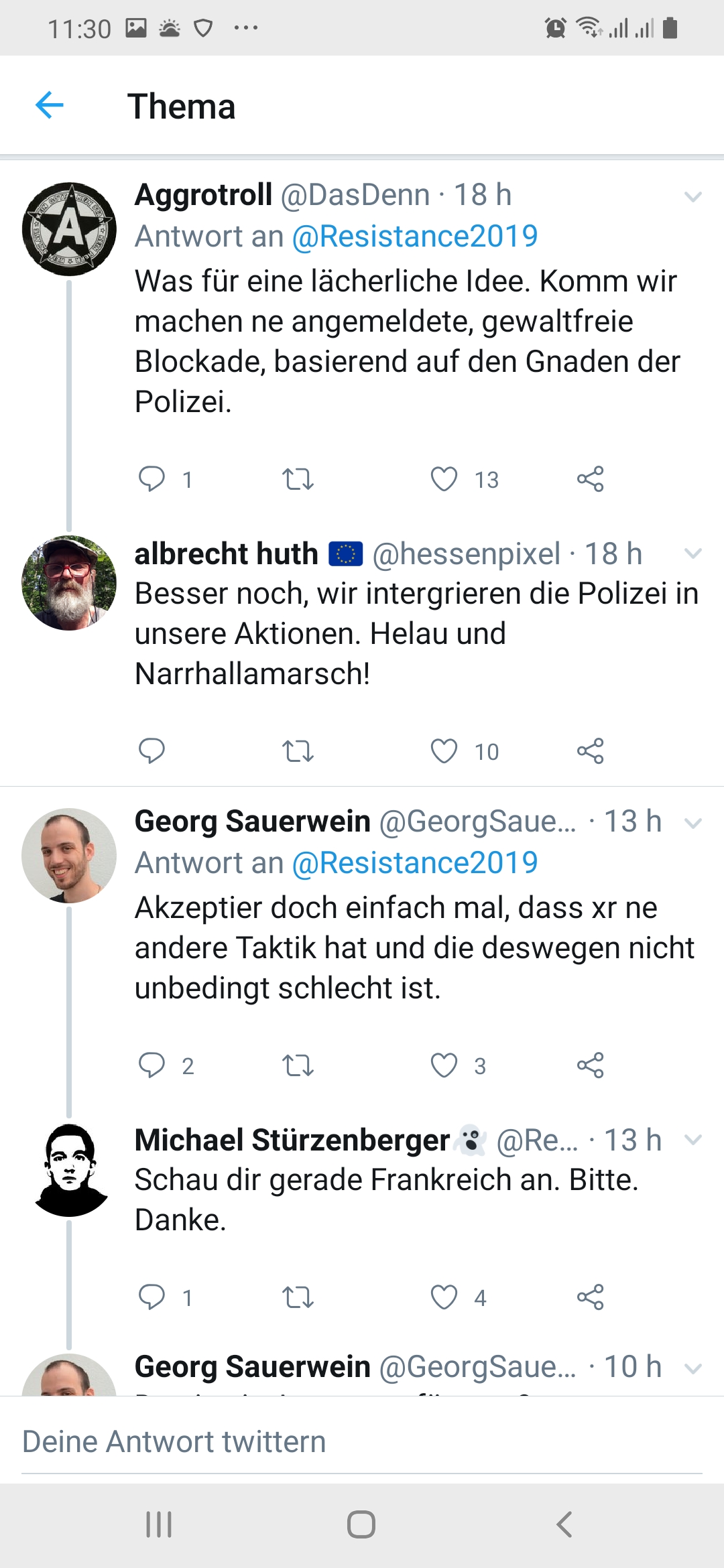
Task: Share Michael Stürzenberger's Frankreich tweet
Action: click(590, 1297)
